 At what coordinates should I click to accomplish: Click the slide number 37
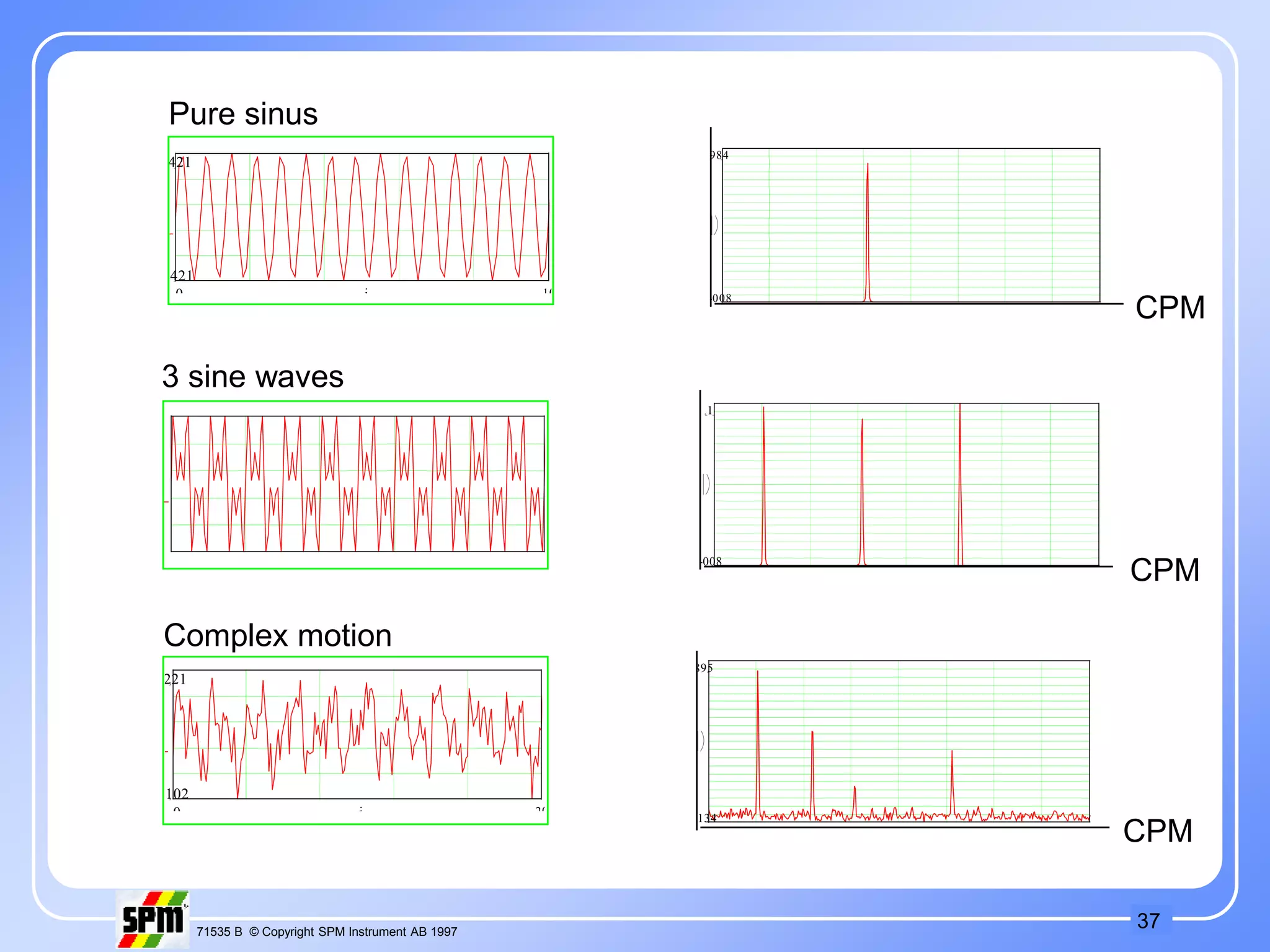coord(1148,921)
